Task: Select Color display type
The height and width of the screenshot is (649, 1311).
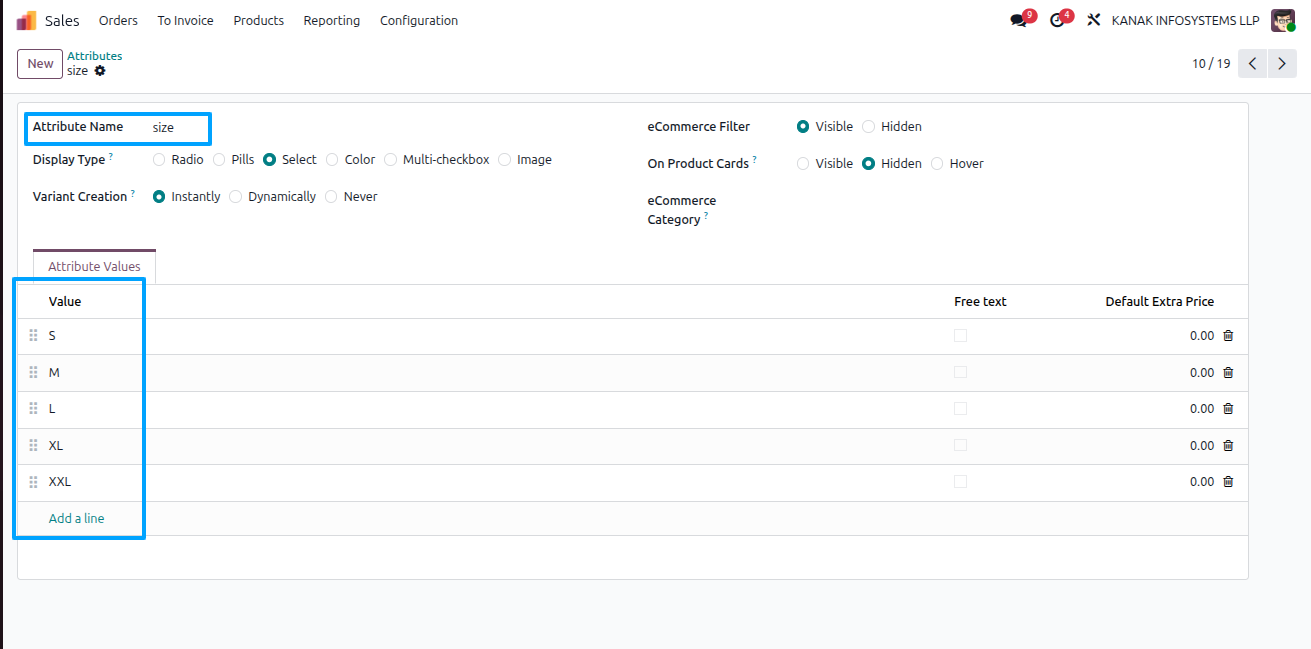Action: 333,160
